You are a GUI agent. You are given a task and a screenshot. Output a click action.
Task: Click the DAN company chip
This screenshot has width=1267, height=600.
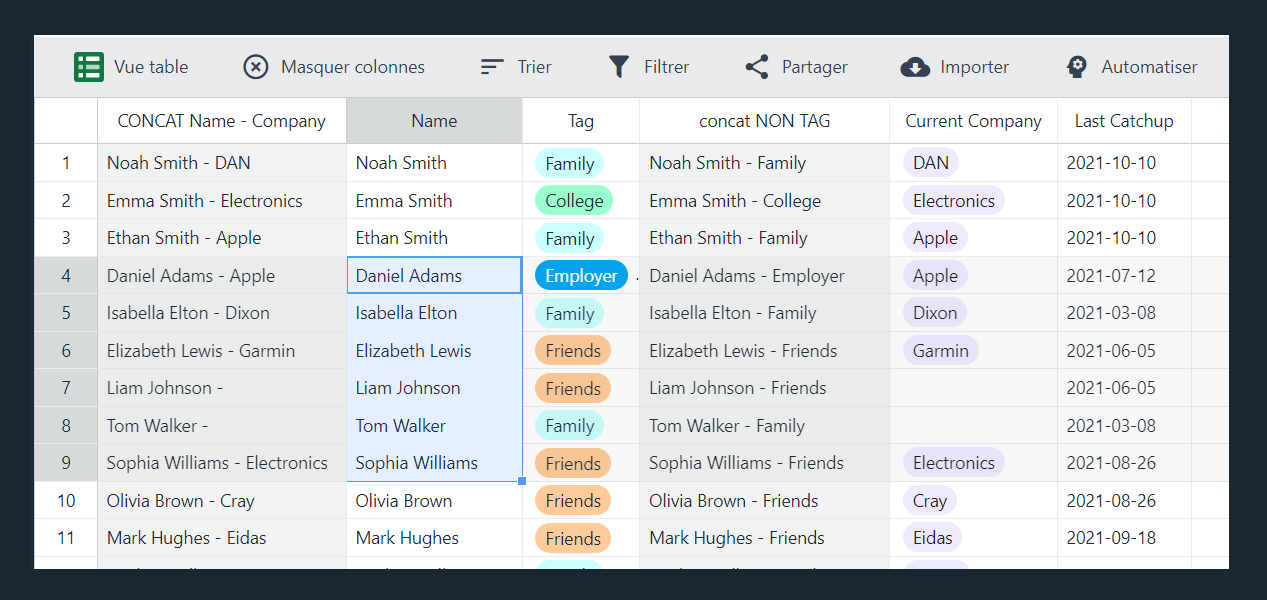(931, 163)
